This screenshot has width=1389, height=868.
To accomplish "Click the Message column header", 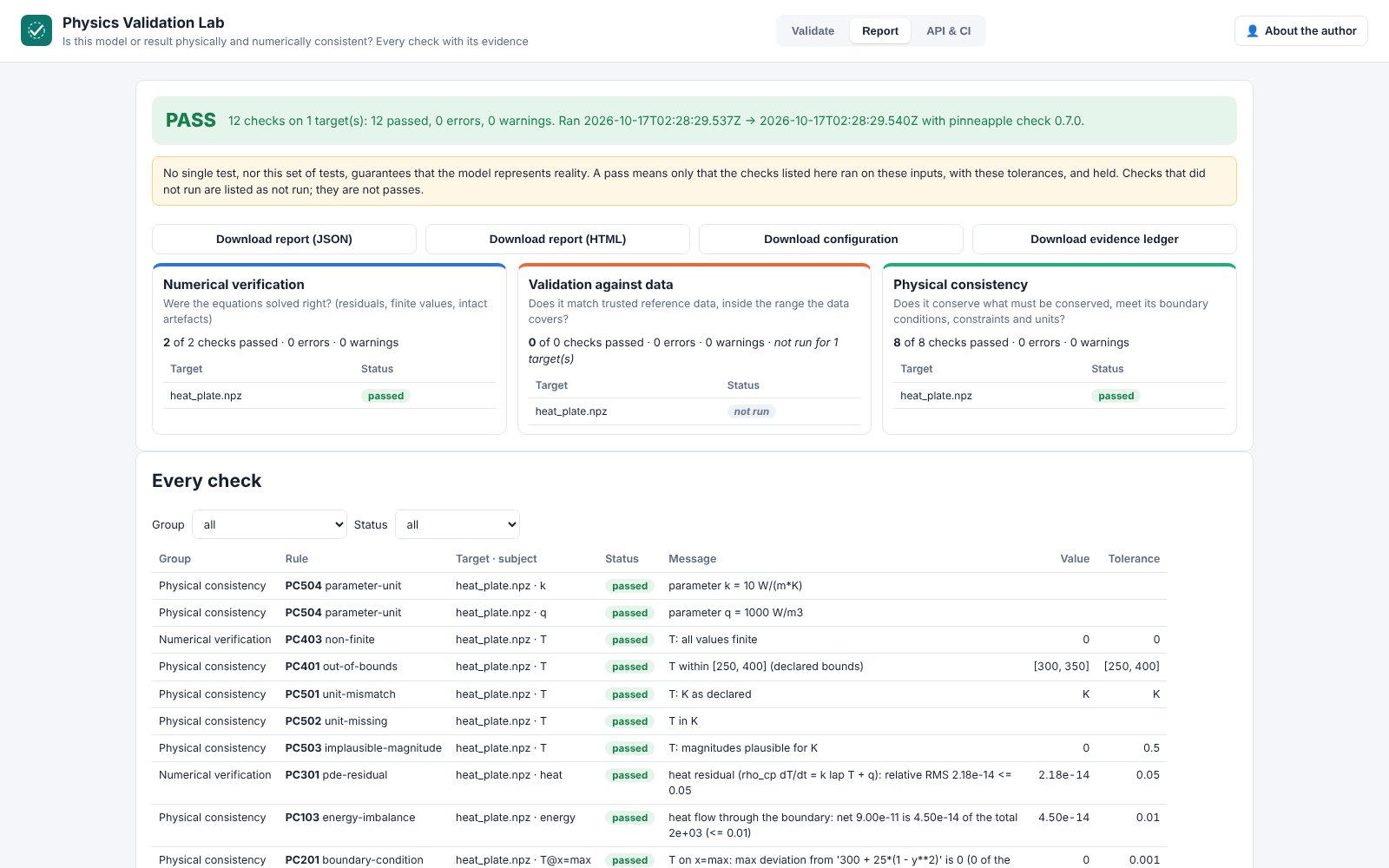I will [x=692, y=559].
